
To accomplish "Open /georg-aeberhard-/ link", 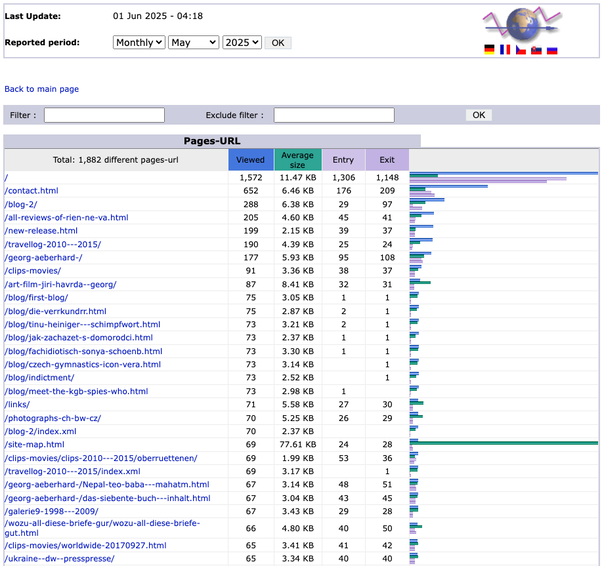I will 43,257.
